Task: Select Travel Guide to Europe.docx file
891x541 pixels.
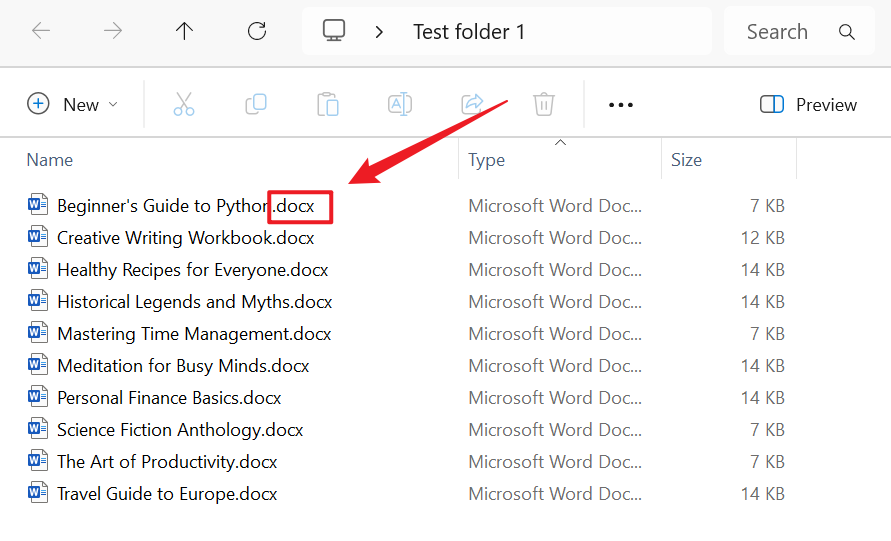Action: pyautogui.click(x=167, y=494)
